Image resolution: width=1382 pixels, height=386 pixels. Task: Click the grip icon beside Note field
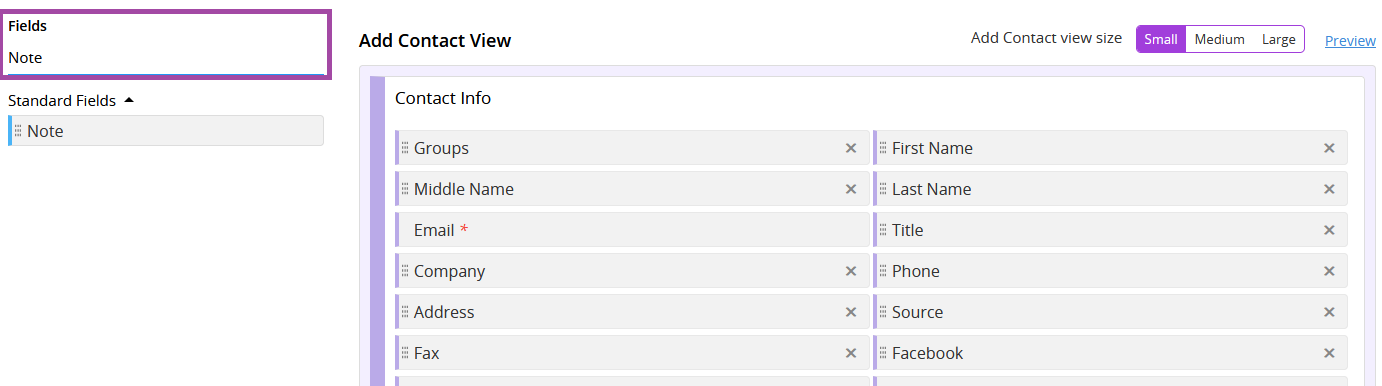click(x=18, y=131)
